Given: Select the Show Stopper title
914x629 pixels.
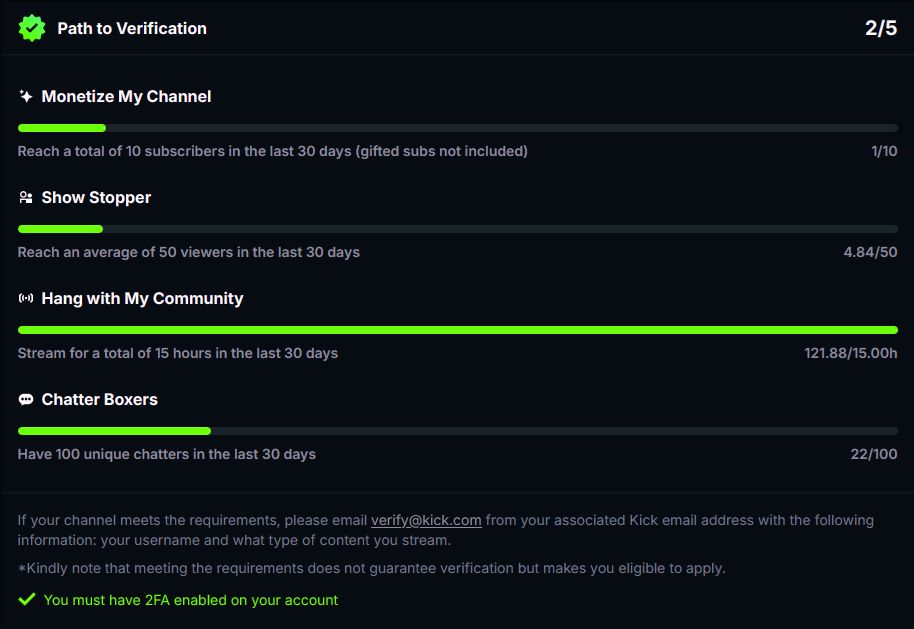Looking at the screenshot, I should (96, 198).
